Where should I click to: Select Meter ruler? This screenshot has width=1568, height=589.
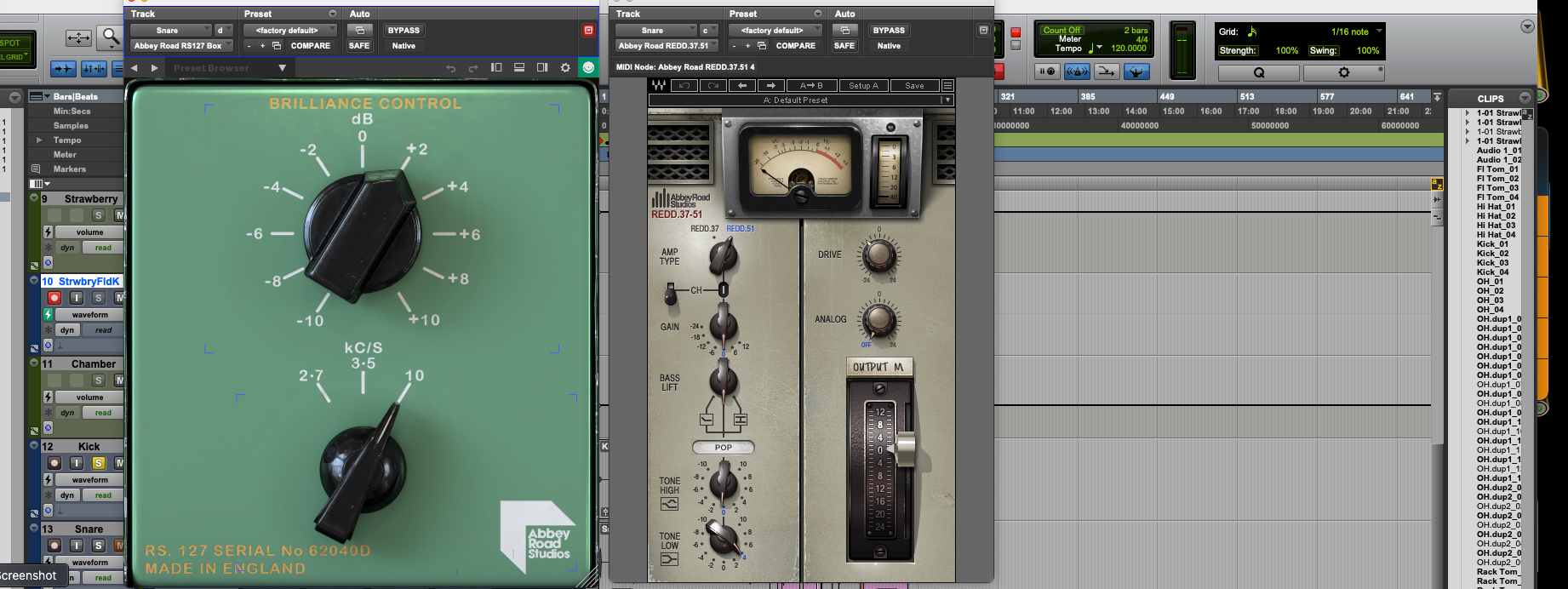point(65,154)
